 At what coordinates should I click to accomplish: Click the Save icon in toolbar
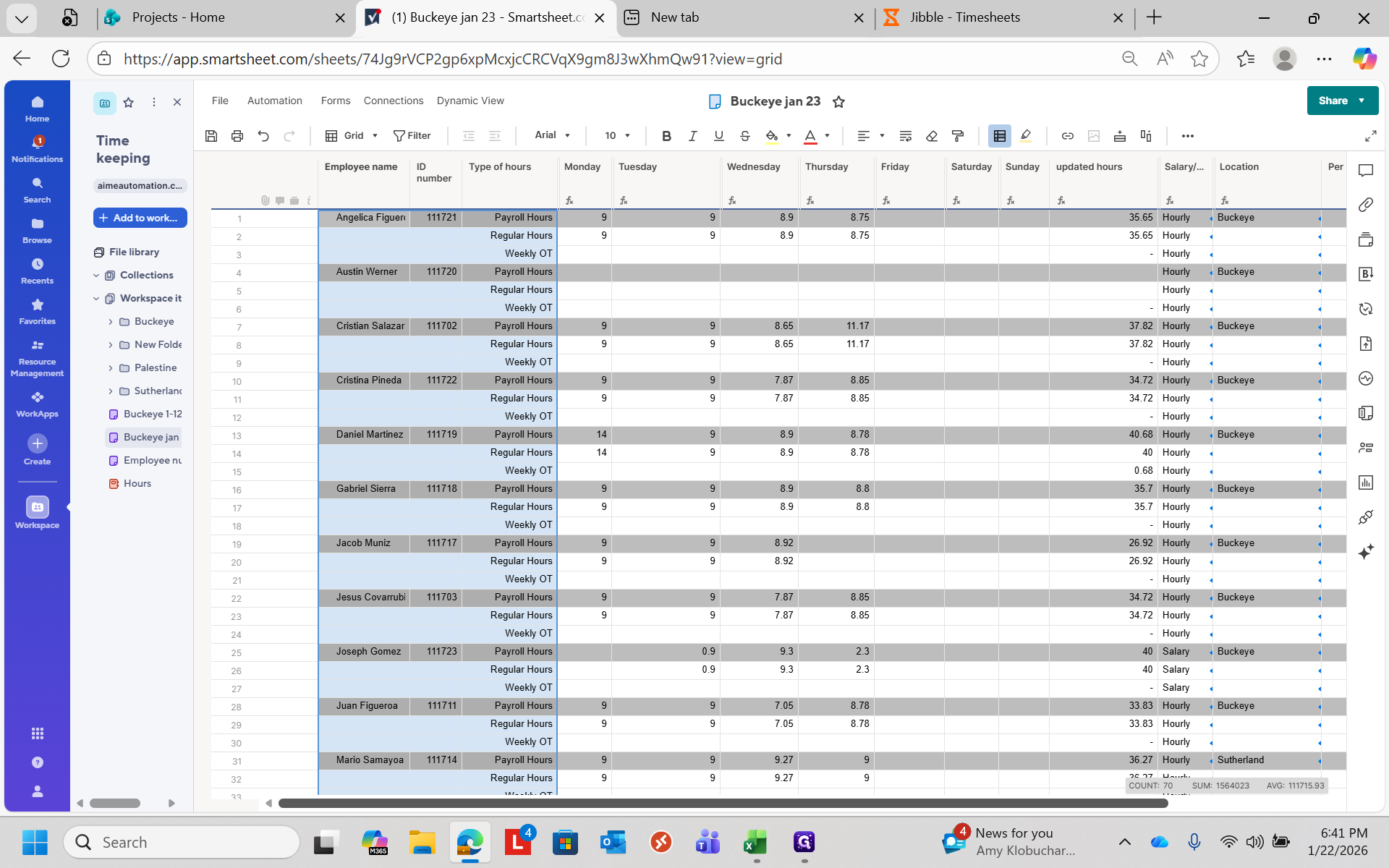pyautogui.click(x=211, y=135)
